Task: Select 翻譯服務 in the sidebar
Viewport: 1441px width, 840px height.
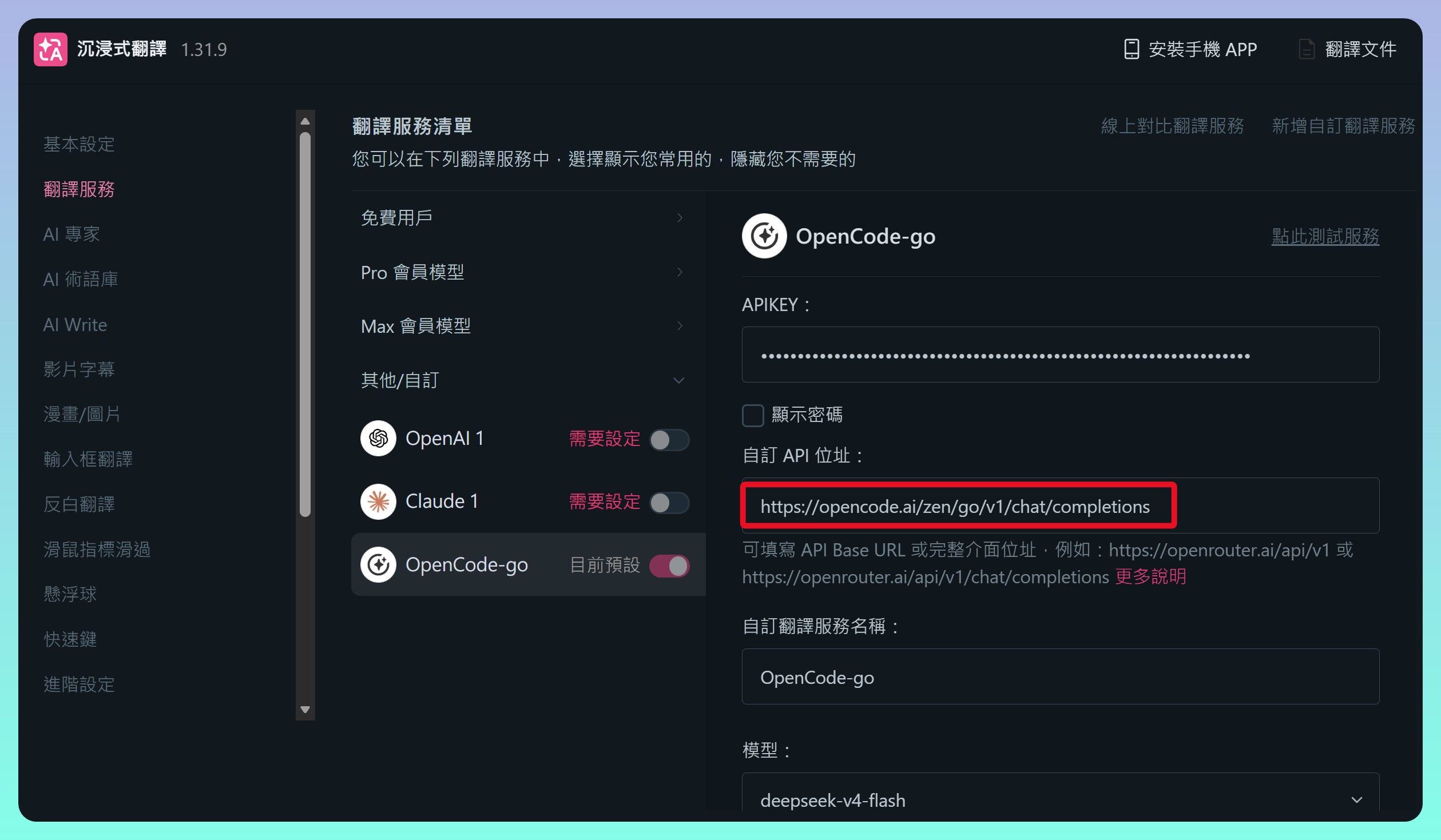Action: tap(79, 189)
